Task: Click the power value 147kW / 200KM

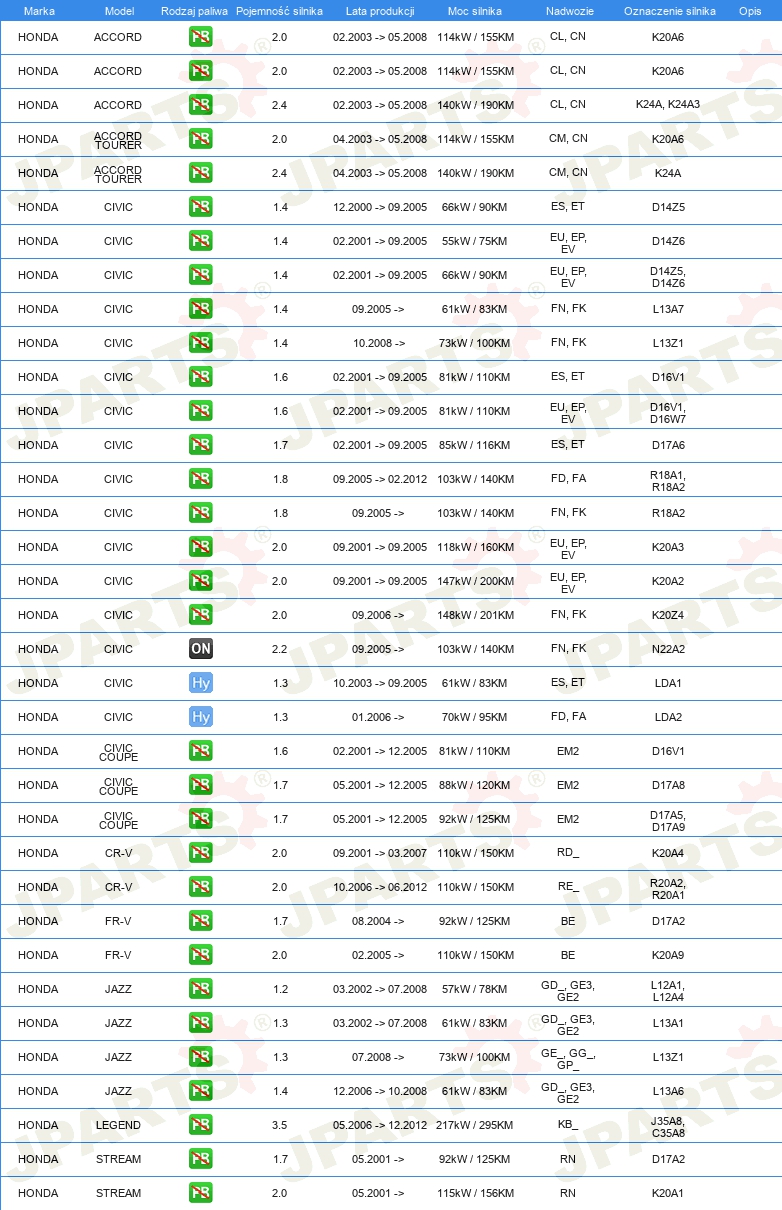Action: [475, 581]
